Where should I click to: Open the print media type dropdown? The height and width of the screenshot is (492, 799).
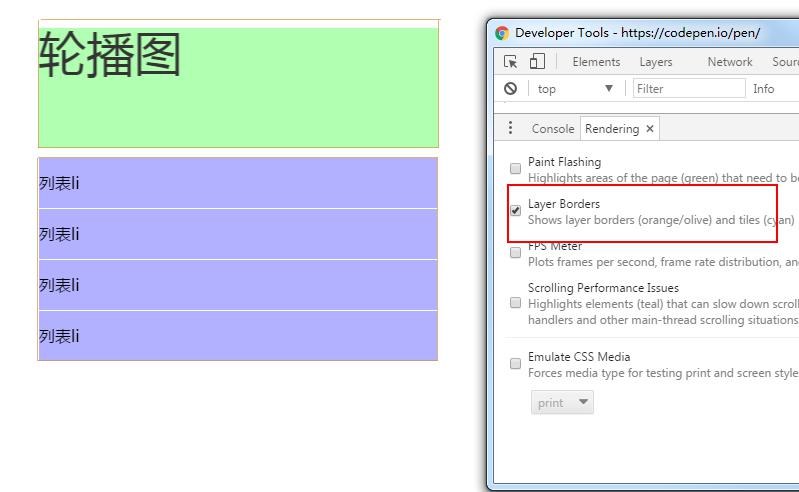562,402
